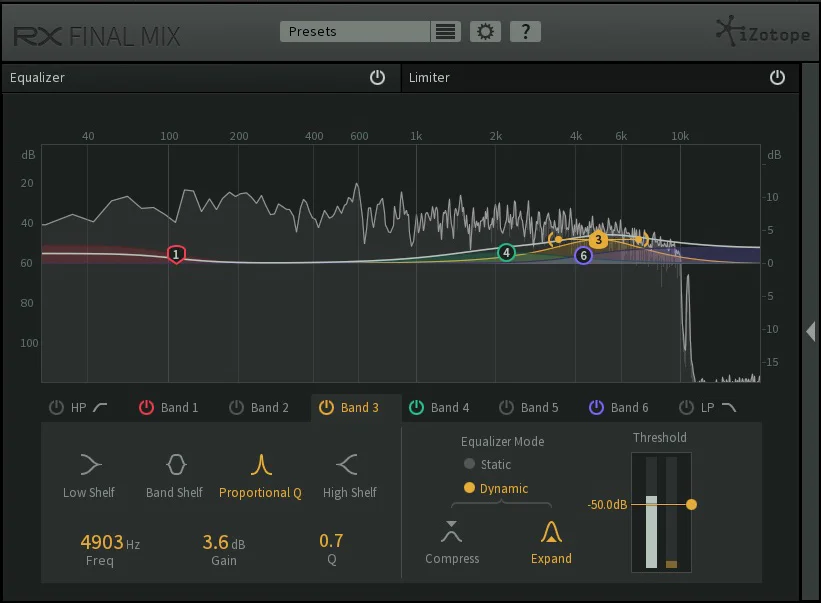Click Band 3 left bandwidth handle
Image resolution: width=821 pixels, height=603 pixels.
554,240
